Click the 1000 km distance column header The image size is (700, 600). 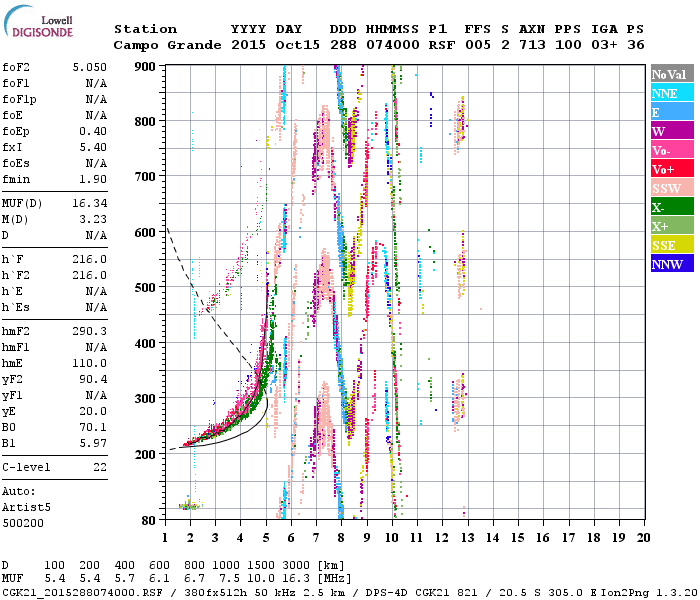226,566
